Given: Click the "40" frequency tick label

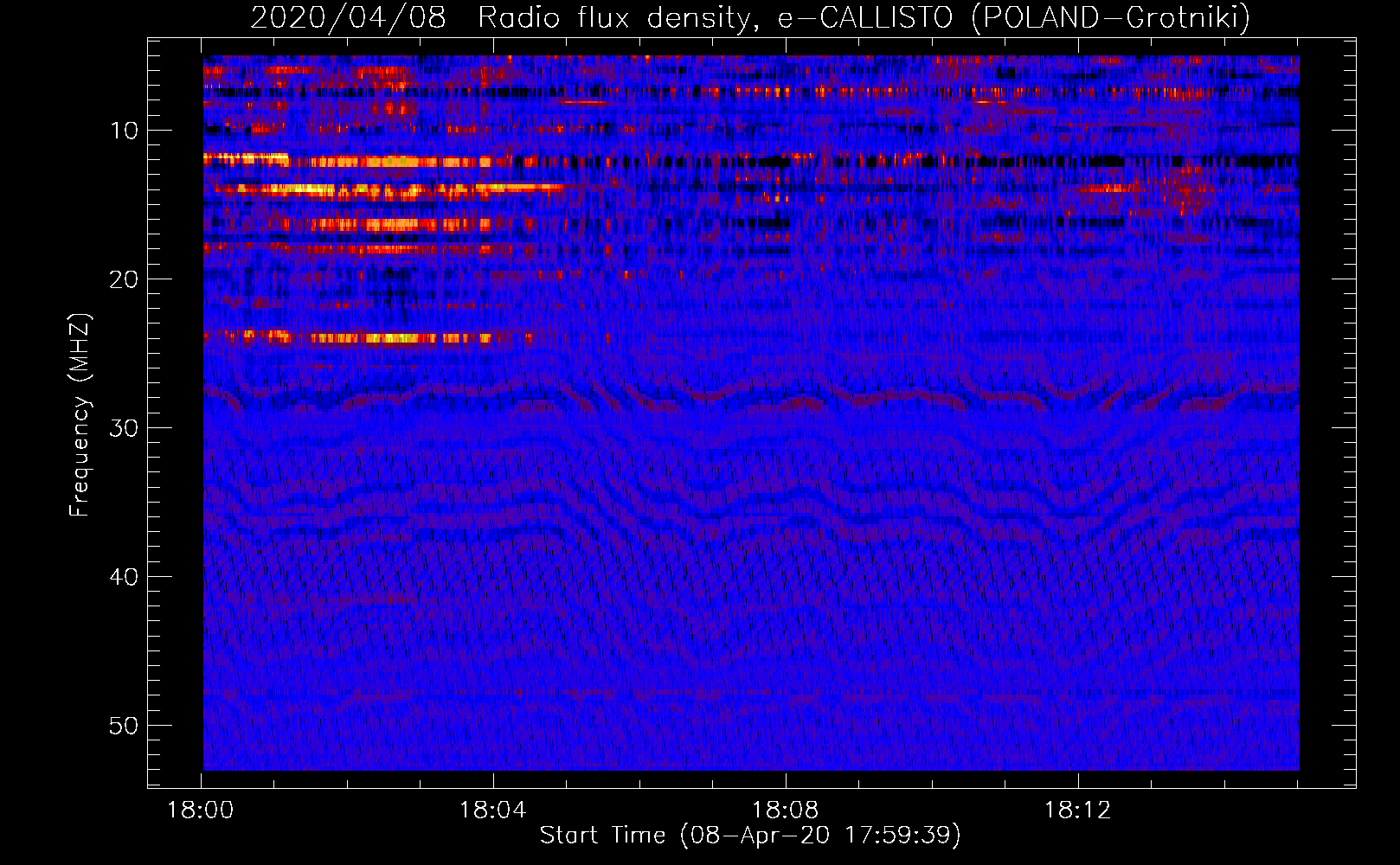Looking at the screenshot, I should 125,577.
